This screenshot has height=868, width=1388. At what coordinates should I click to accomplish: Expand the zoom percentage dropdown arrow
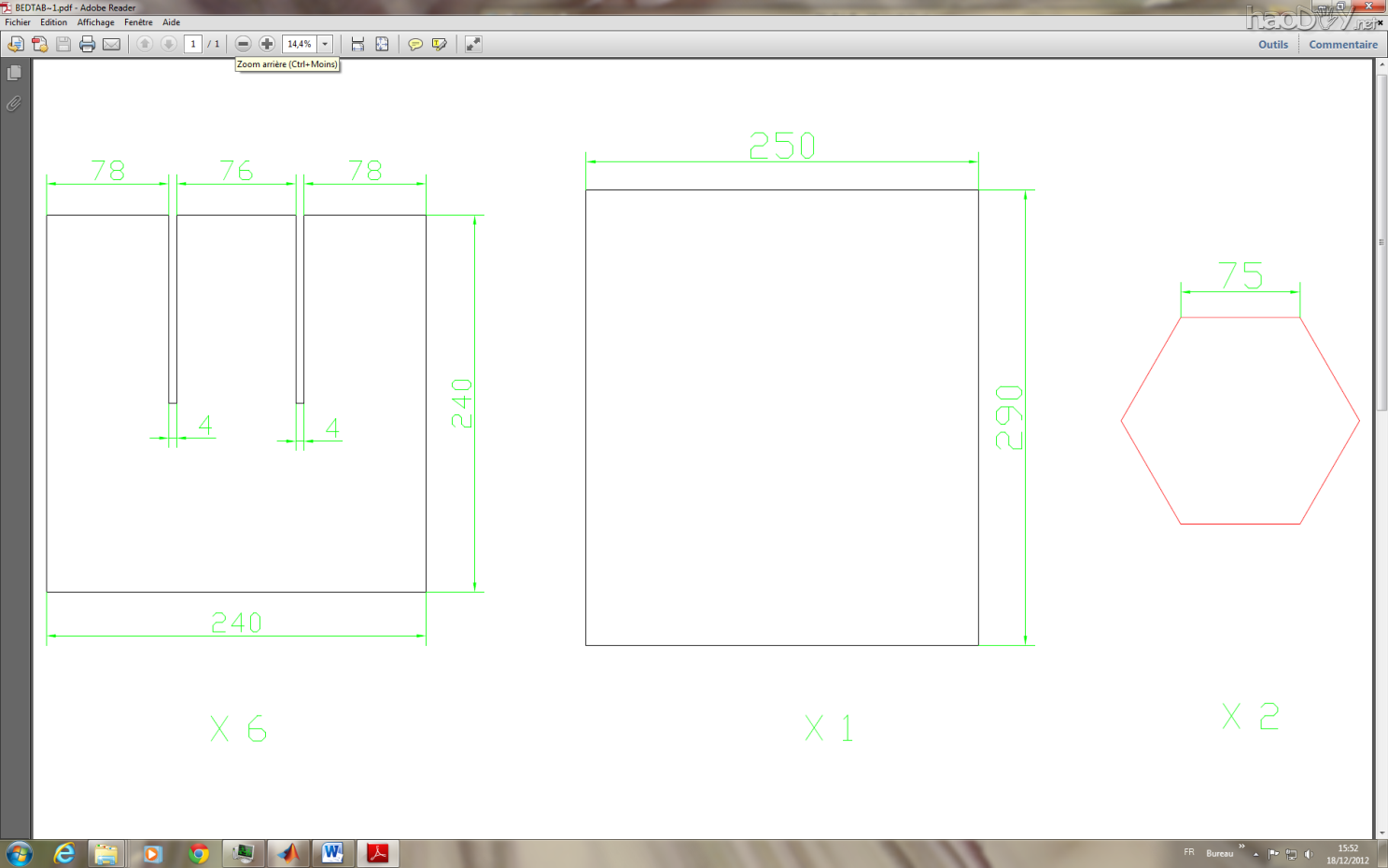click(325, 44)
